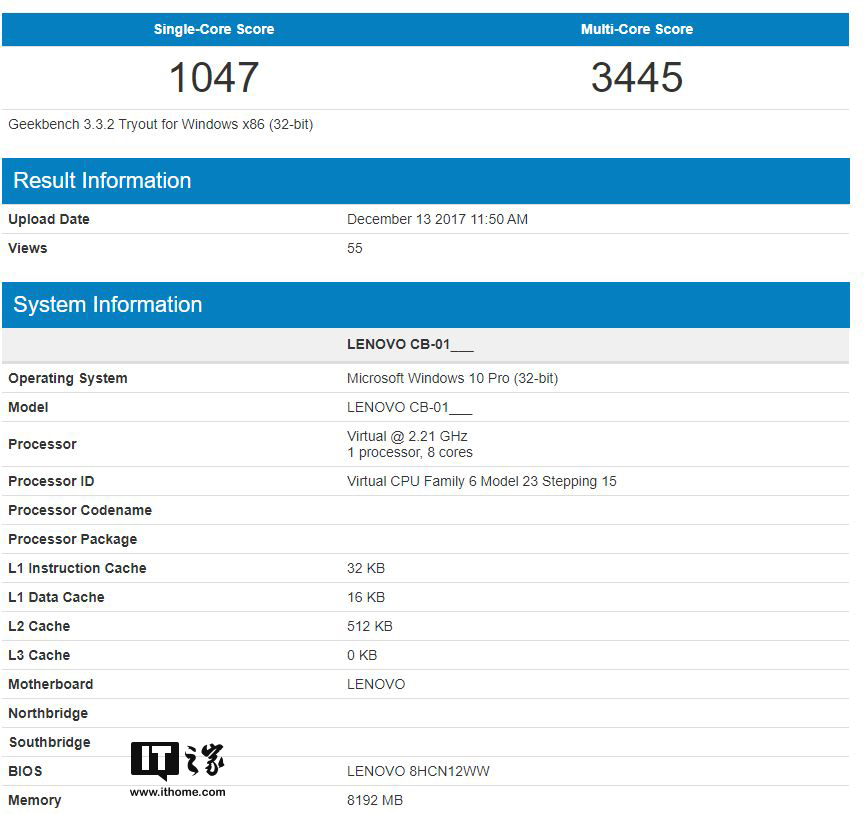Select Microsoft Windows 10 Pro (32-bit) value

tap(452, 378)
